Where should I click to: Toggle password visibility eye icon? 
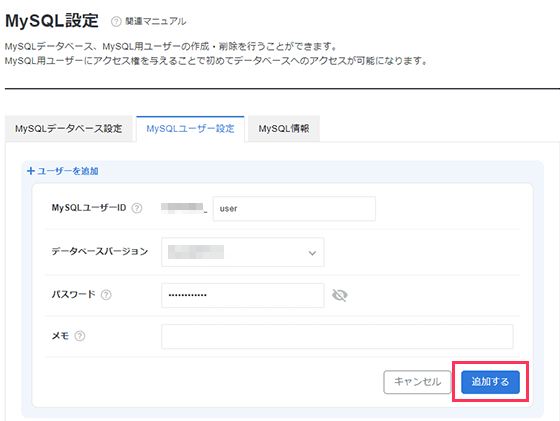[340, 295]
